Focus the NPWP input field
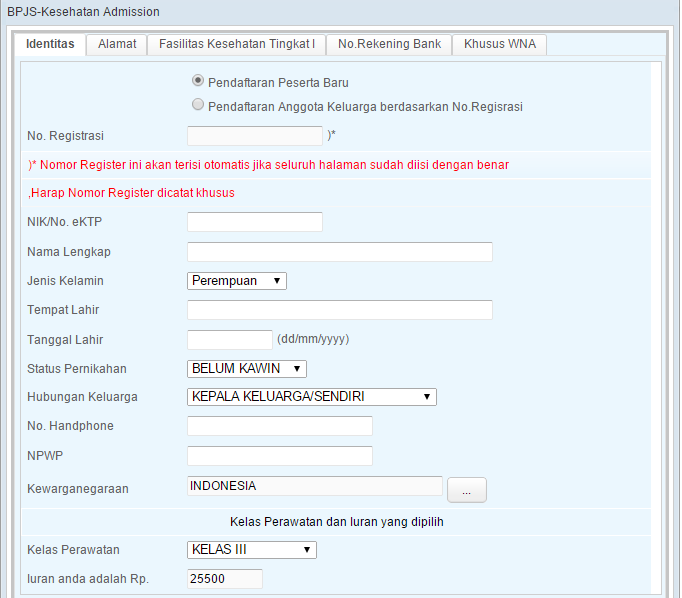Screen dimensions: 682x598 tap(280, 456)
